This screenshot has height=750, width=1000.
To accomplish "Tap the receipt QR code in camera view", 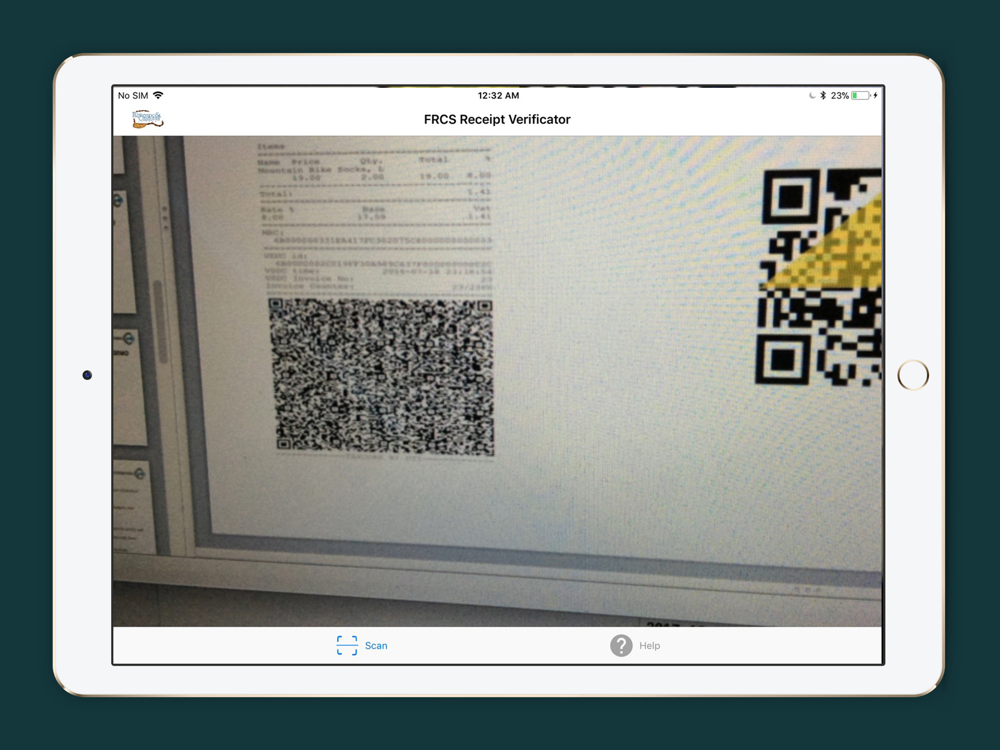I will [x=381, y=376].
